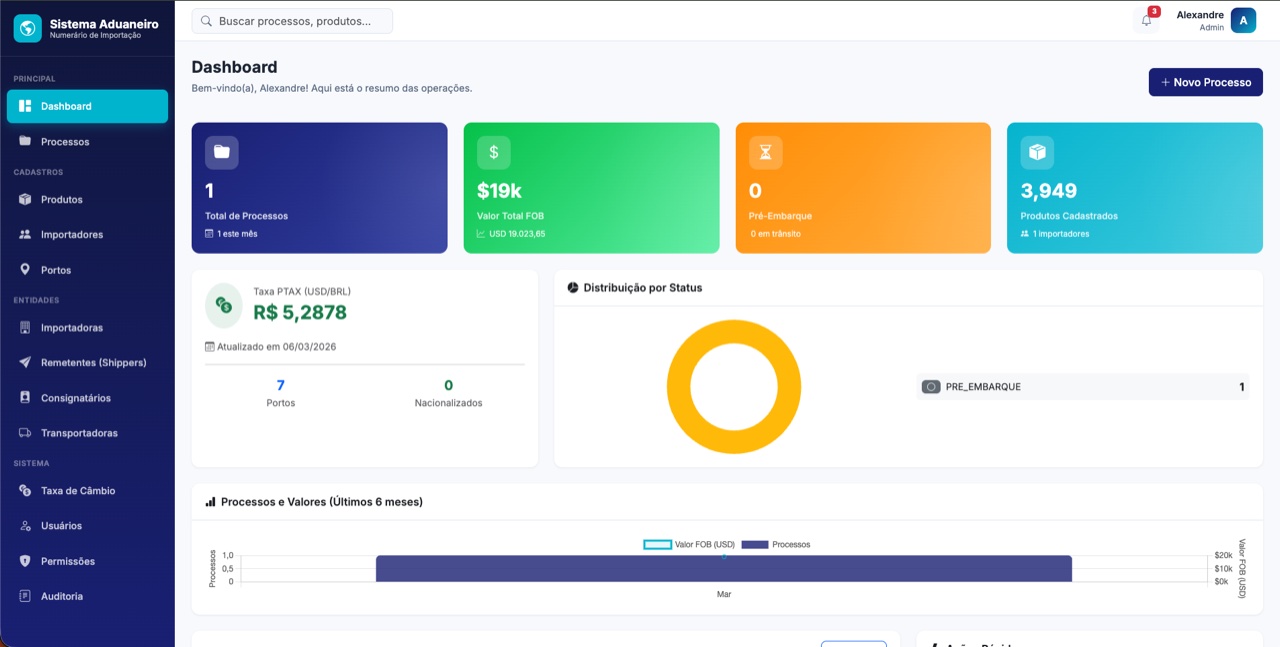Click the 0 em trânsito subtext
This screenshot has width=1280, height=647.
[775, 234]
